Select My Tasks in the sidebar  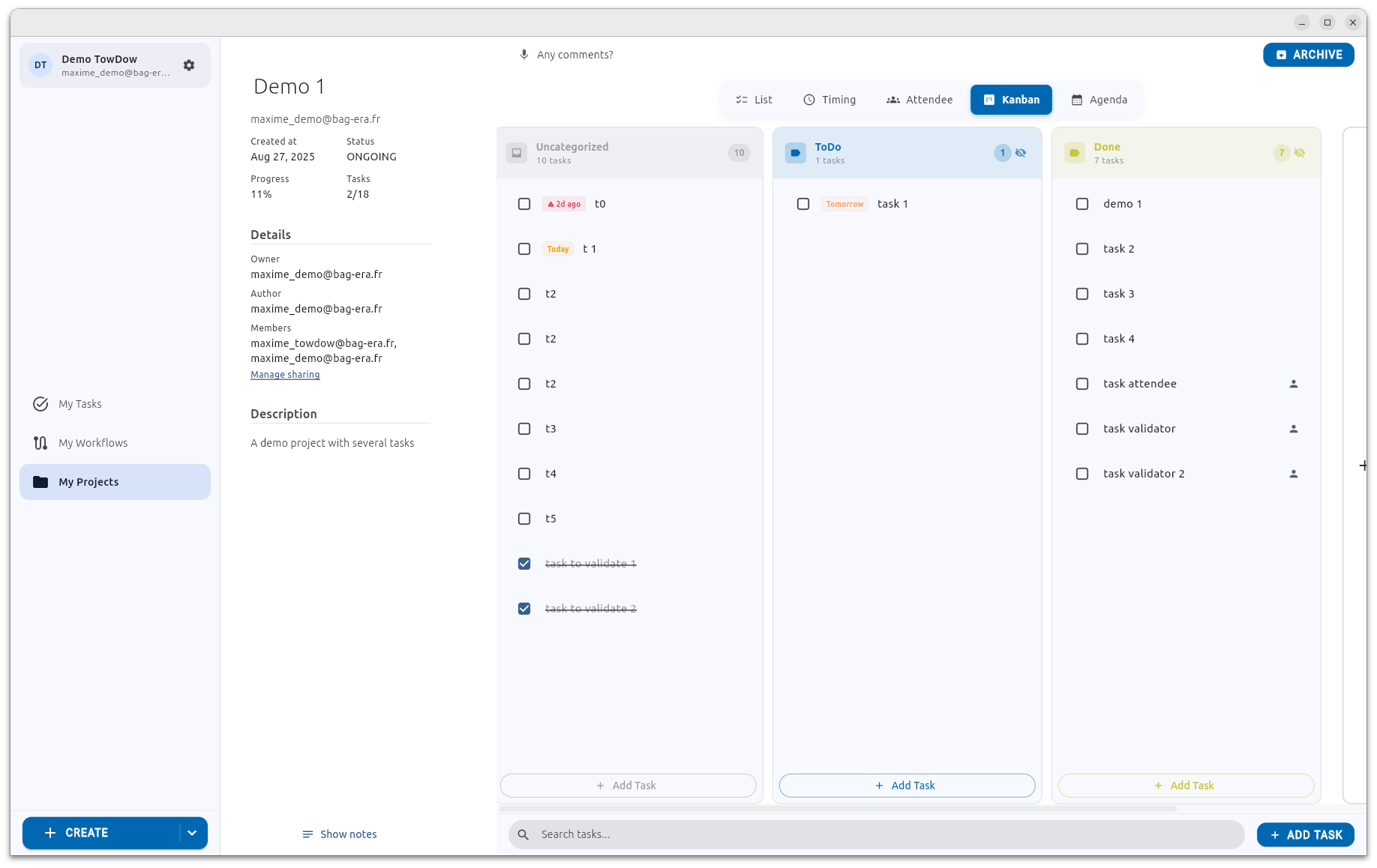[79, 404]
